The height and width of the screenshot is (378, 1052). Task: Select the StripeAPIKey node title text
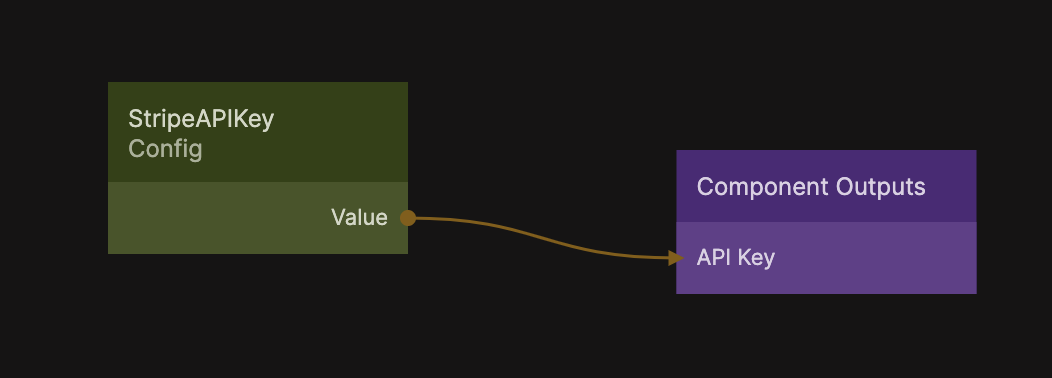tap(201, 119)
